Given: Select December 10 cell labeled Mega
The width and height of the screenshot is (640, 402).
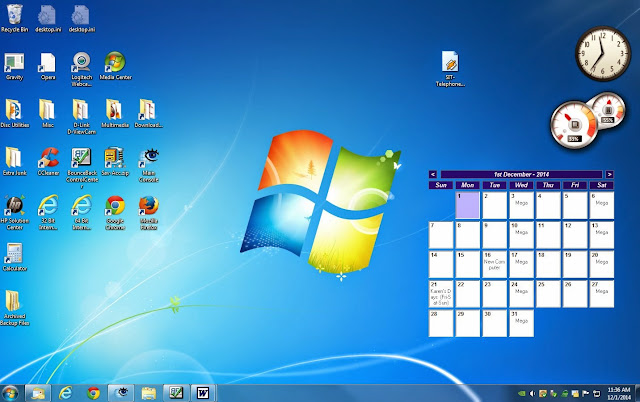Looking at the screenshot, I should point(521,235).
